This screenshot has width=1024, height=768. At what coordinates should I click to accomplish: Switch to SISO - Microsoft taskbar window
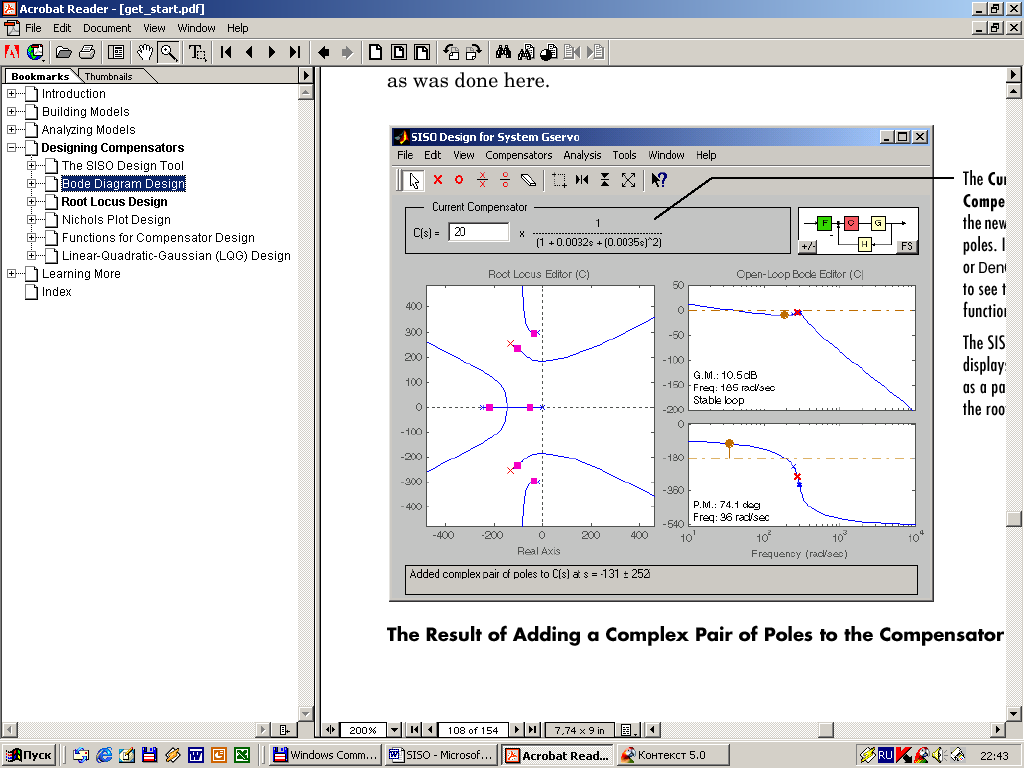click(441, 755)
